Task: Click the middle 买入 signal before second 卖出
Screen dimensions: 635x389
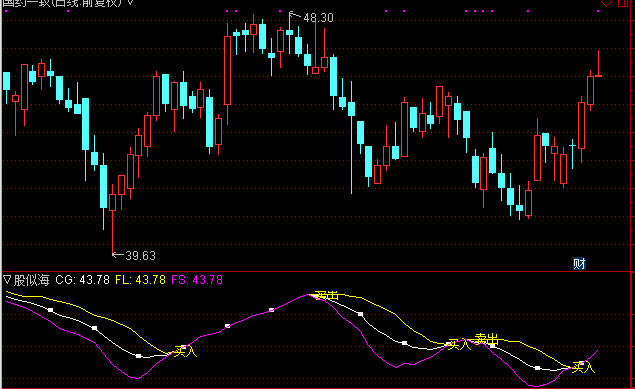Action: [x=460, y=344]
